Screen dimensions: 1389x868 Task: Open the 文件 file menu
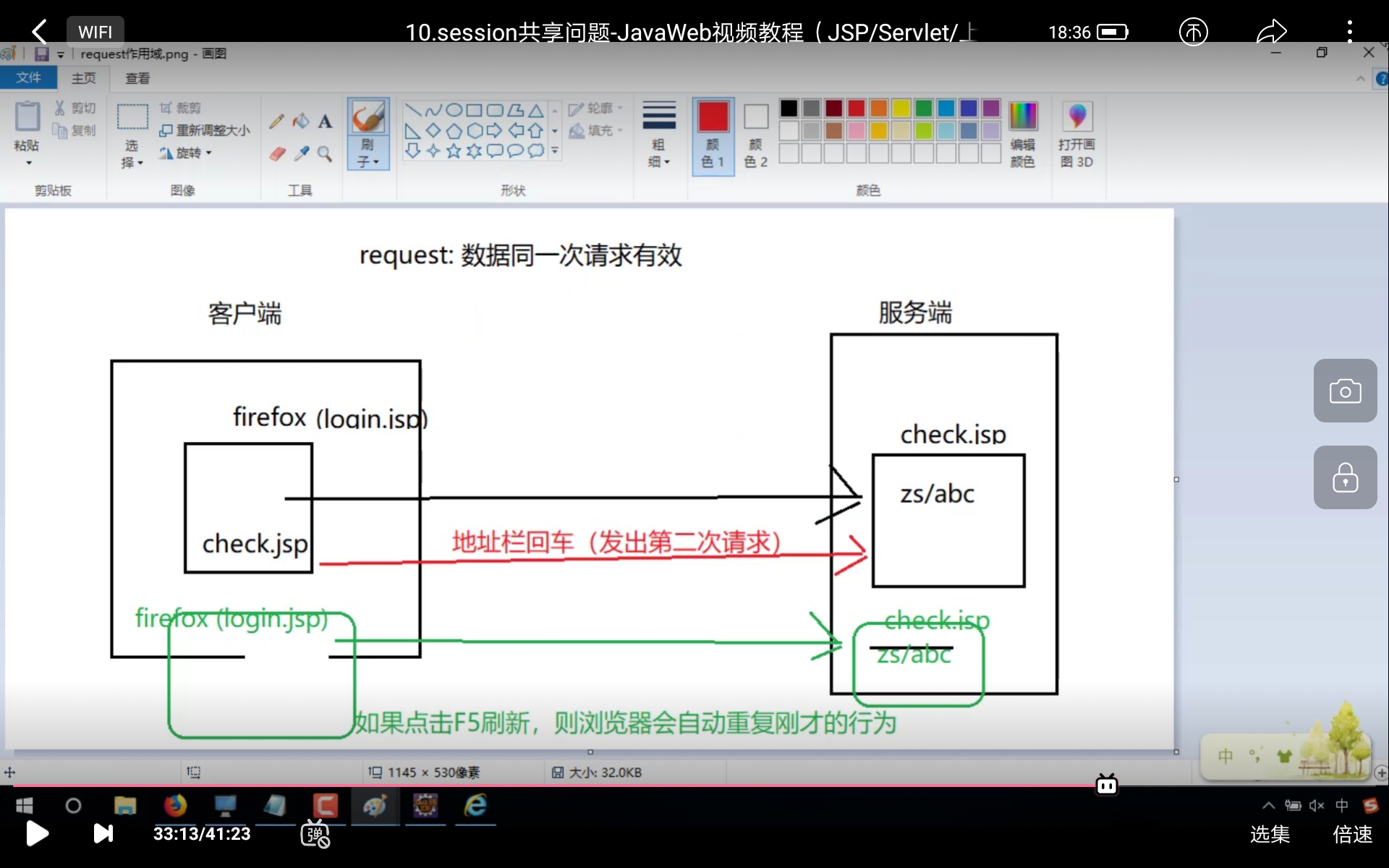(28, 77)
